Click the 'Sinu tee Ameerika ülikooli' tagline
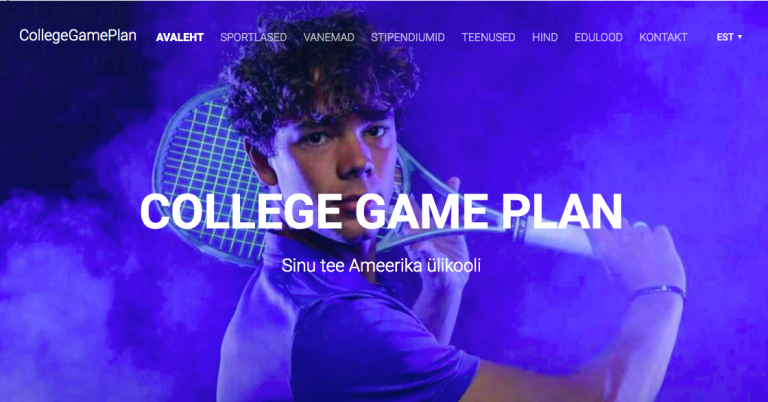The width and height of the screenshot is (768, 402). click(x=381, y=266)
